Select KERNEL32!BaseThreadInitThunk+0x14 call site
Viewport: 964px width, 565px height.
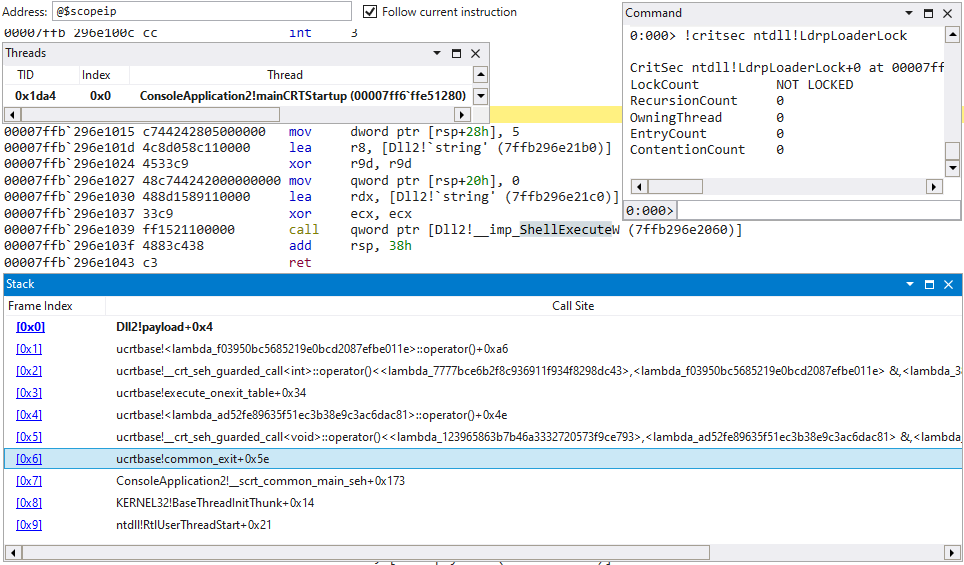tap(215, 503)
